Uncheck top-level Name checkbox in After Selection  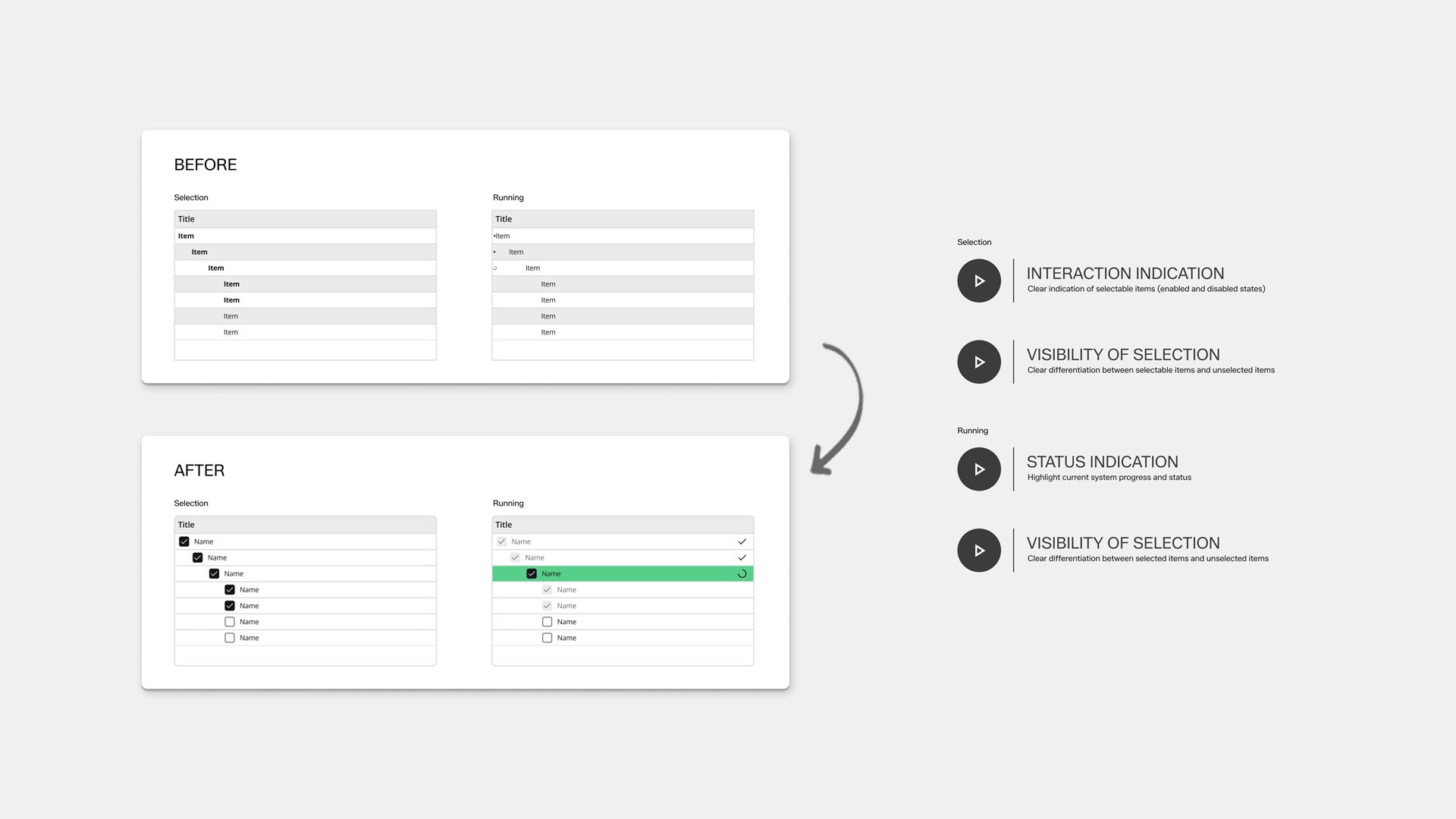(184, 541)
